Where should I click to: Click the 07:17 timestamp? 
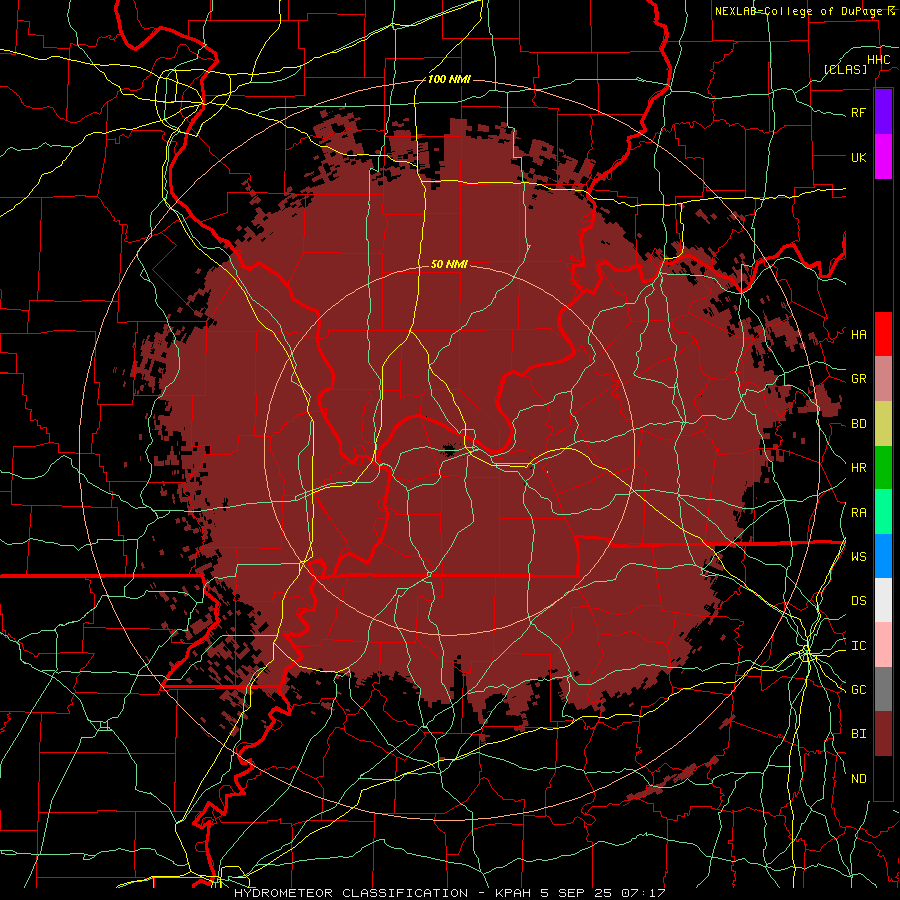643,893
